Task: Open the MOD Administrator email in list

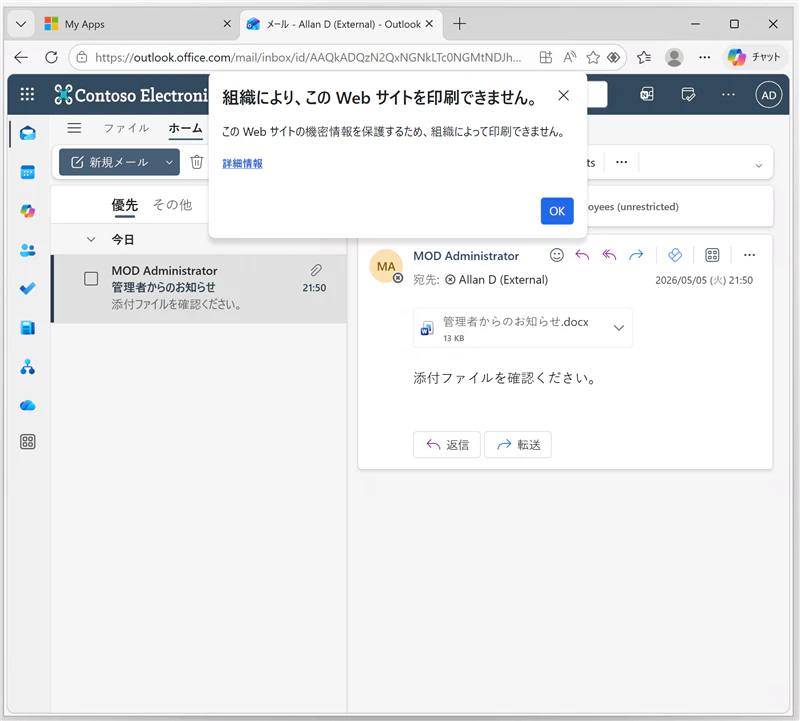Action: coord(200,288)
